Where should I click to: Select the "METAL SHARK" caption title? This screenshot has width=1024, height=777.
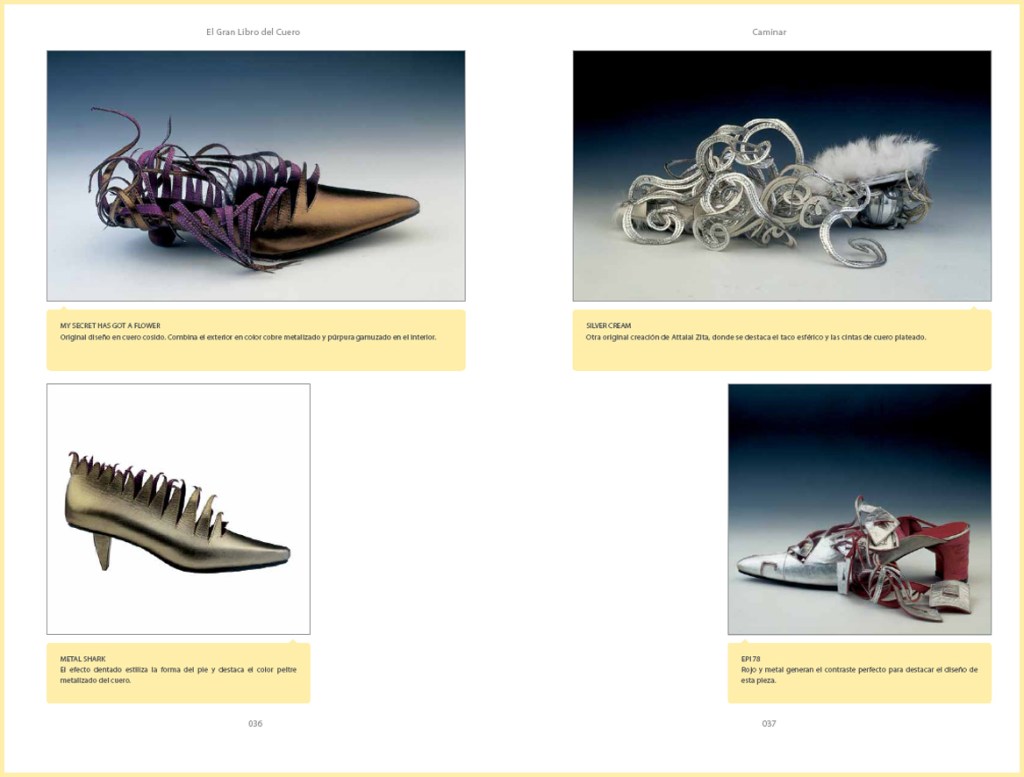(x=82, y=659)
